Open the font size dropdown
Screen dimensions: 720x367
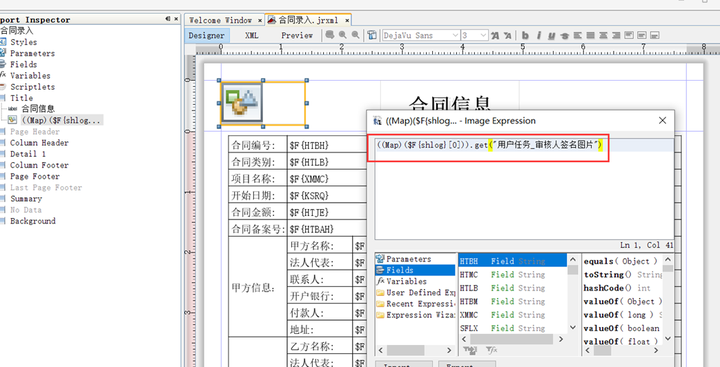coord(484,35)
